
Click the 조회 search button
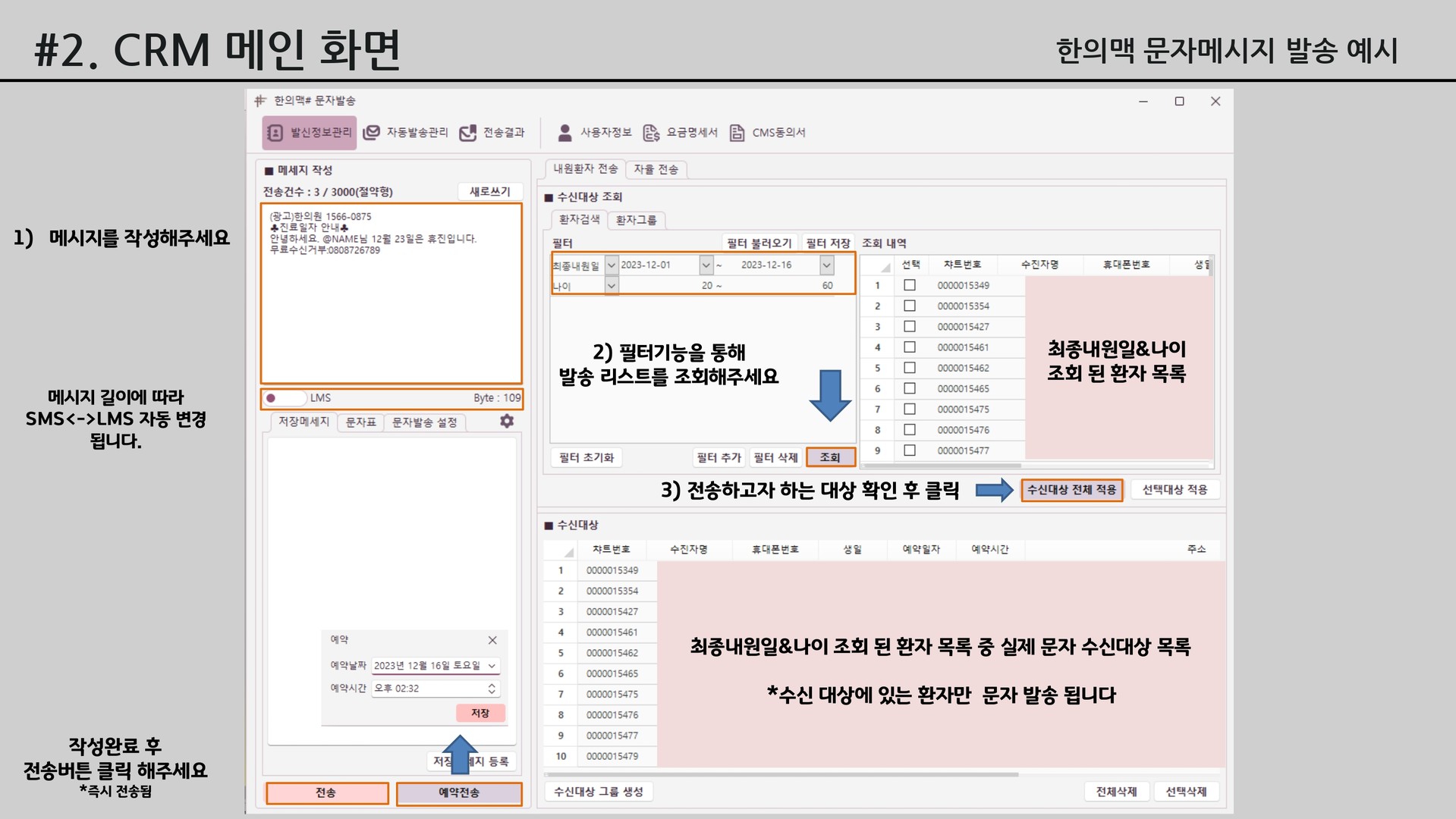830,457
